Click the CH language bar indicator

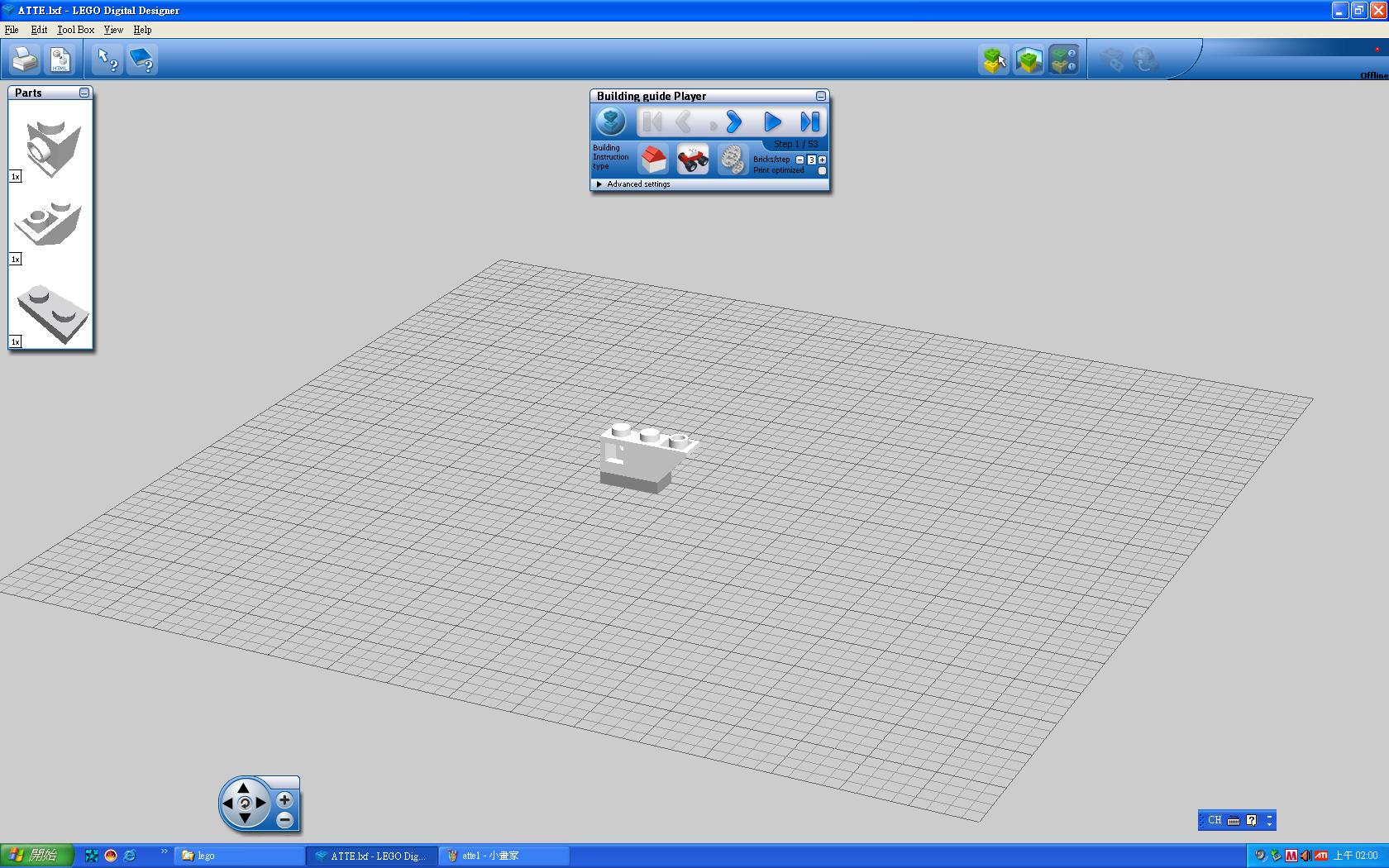[1214, 820]
